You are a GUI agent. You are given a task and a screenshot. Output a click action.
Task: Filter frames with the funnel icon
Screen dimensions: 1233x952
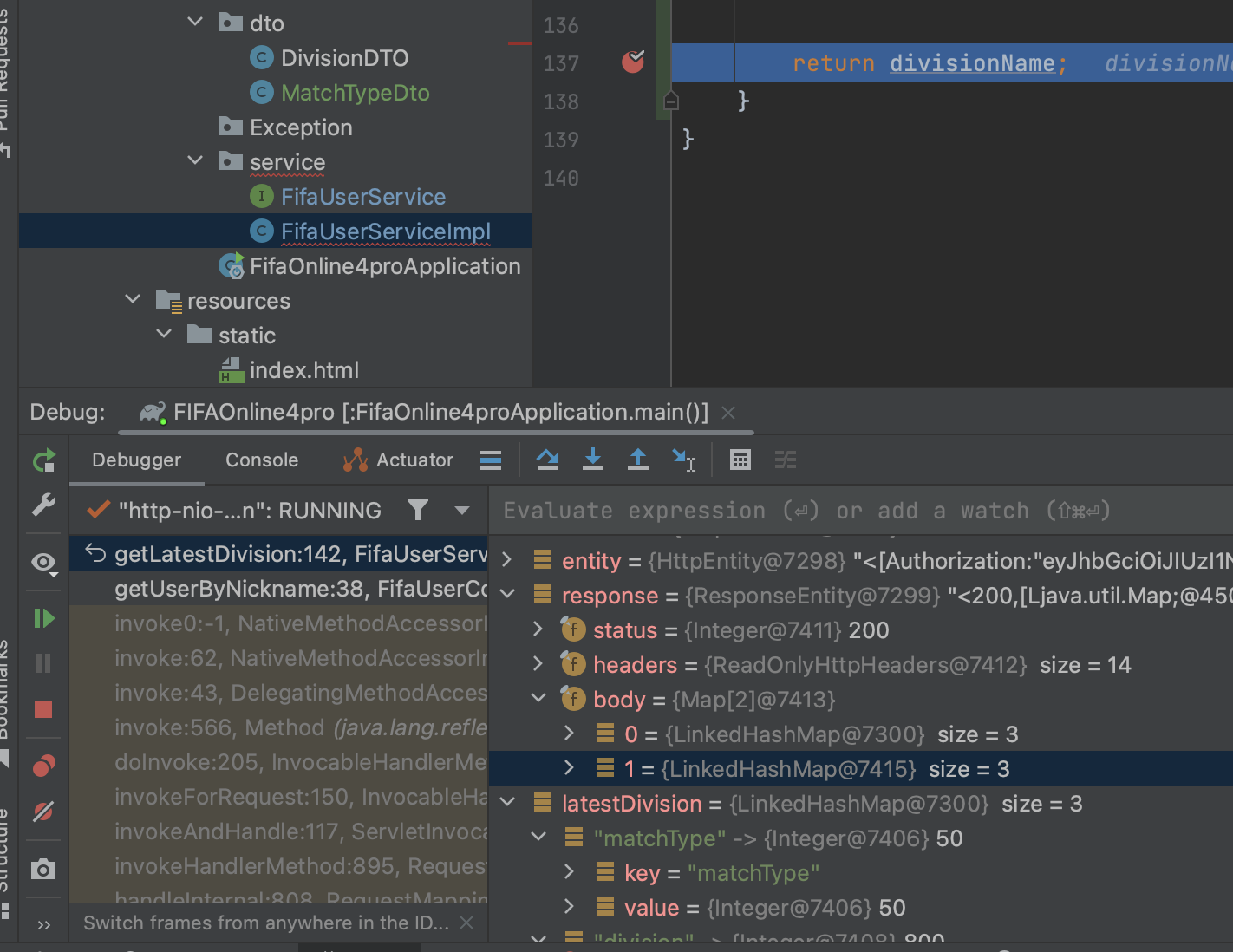pos(418,511)
